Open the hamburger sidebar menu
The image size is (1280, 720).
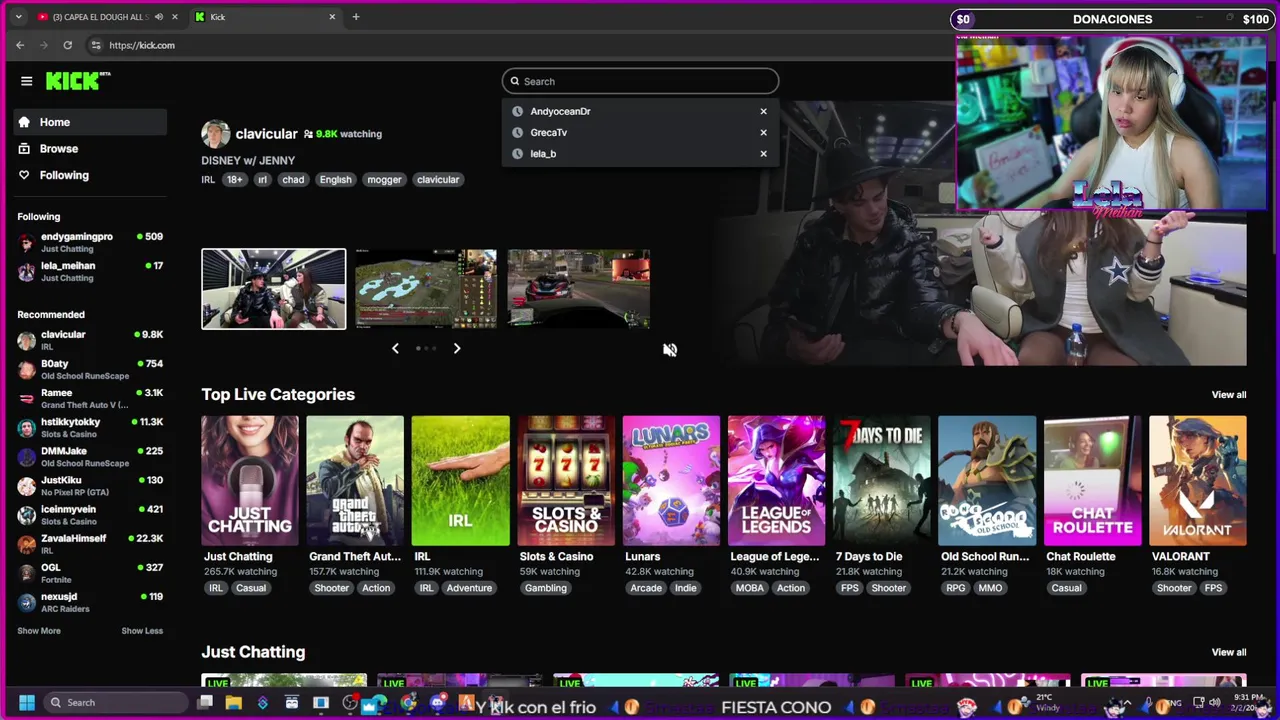(x=27, y=81)
